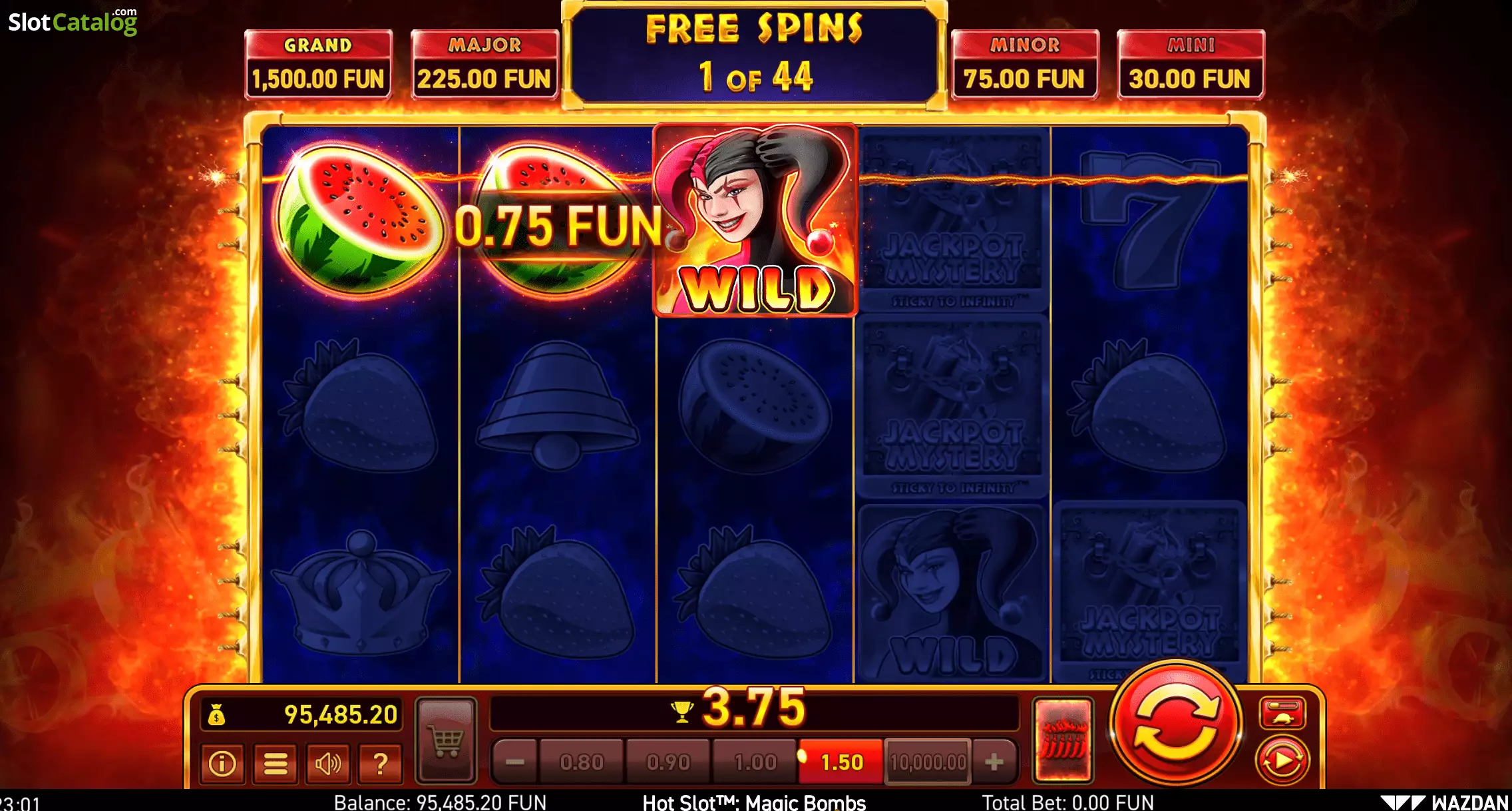1512x811 pixels.
Task: Select the 0.90 bet value
Action: click(668, 762)
